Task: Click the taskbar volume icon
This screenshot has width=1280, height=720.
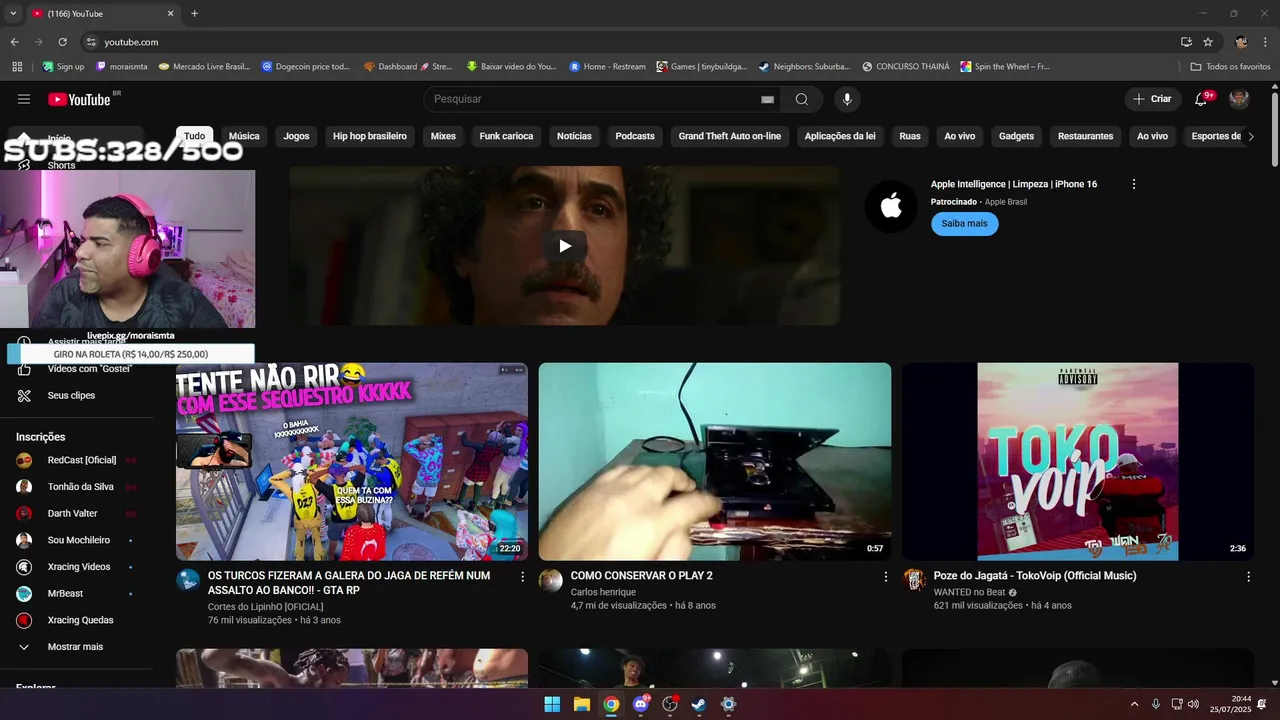Action: [x=1193, y=704]
